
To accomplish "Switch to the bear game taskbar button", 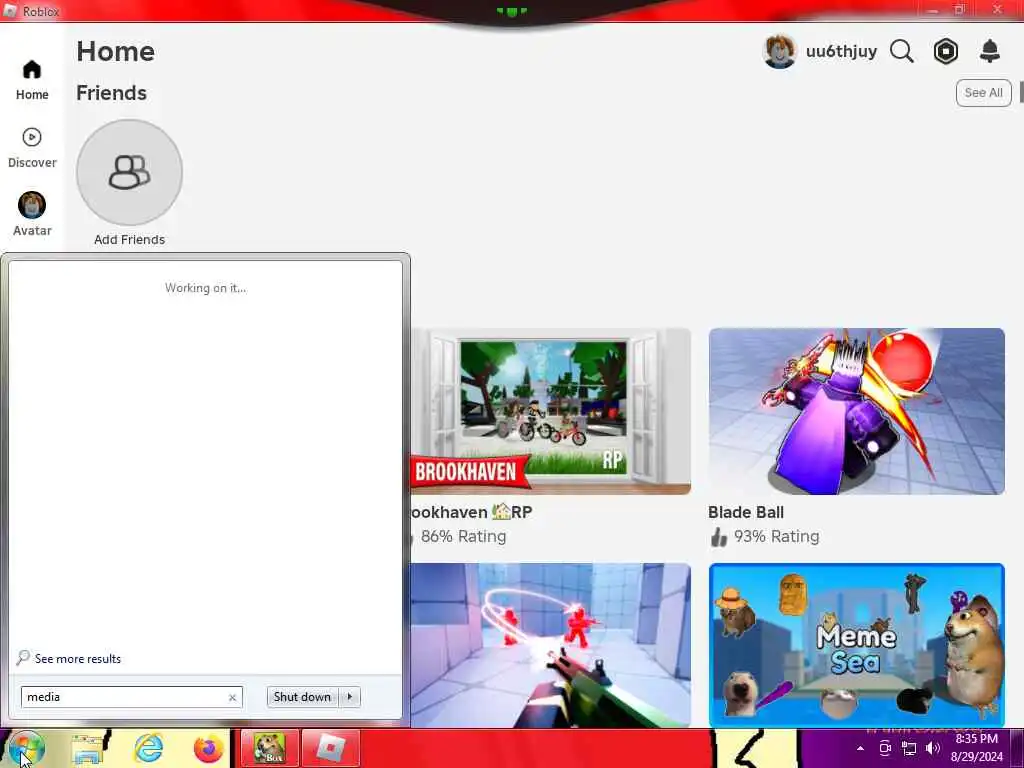I will [270, 748].
